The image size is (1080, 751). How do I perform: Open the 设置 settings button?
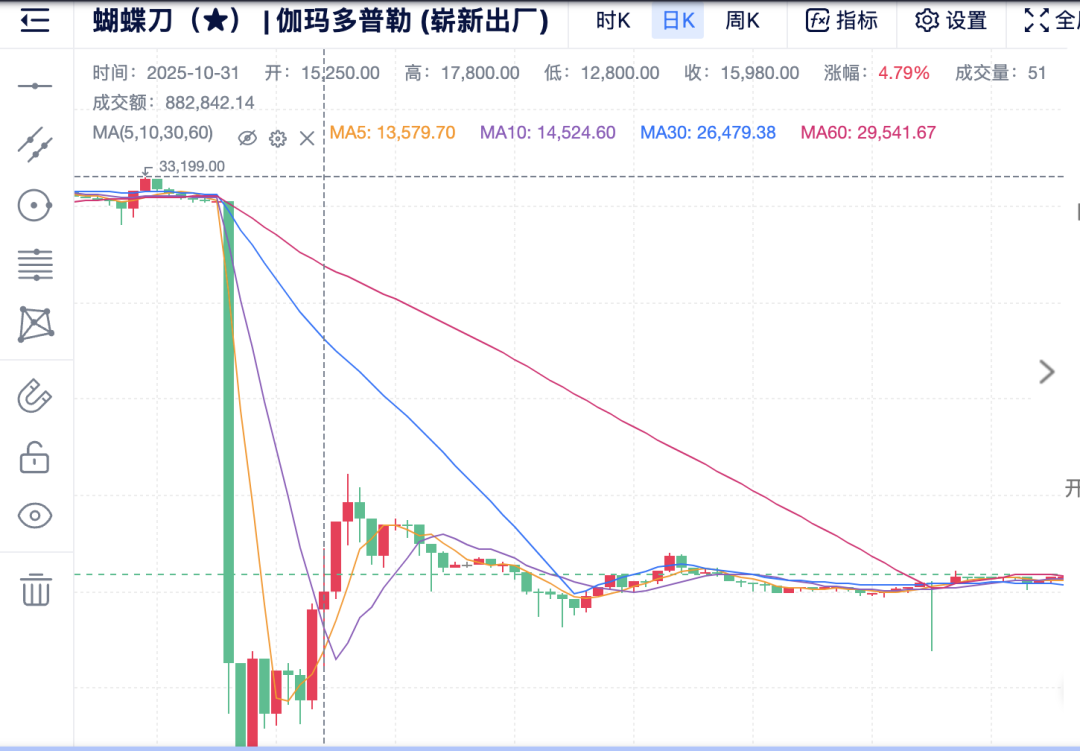click(951, 21)
